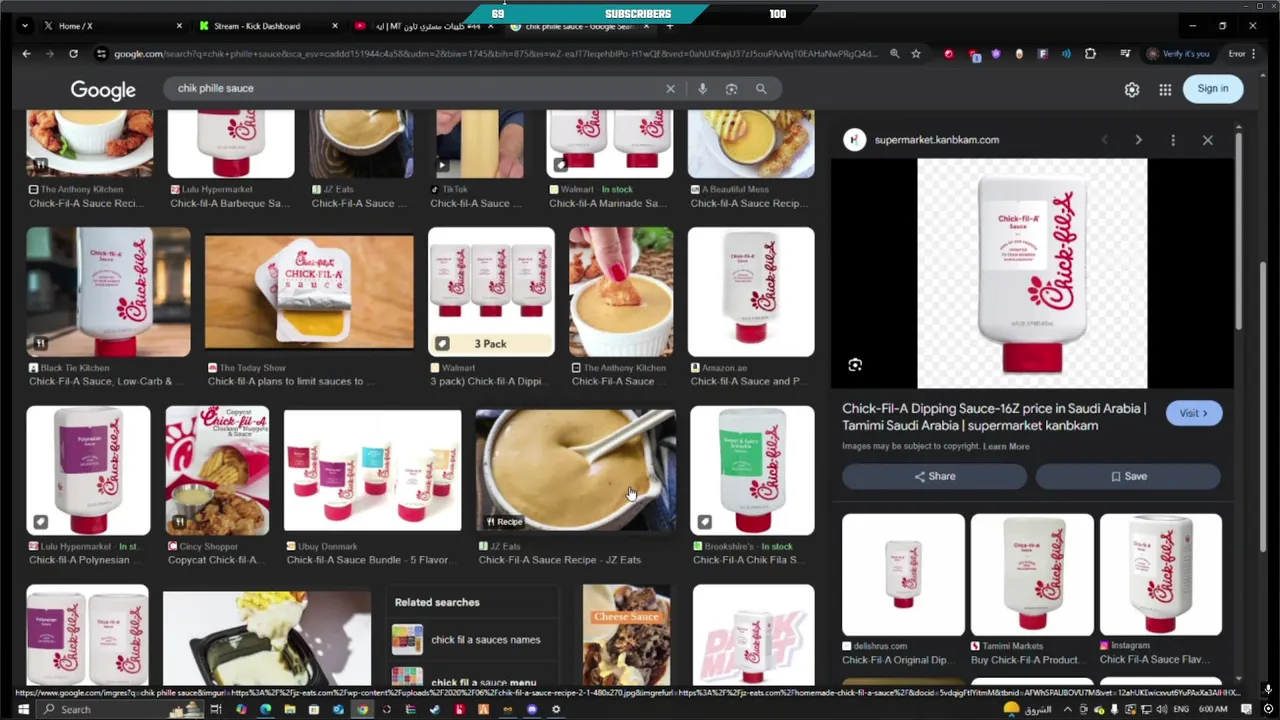The width and height of the screenshot is (1280, 720).
Task: Bookmark this page with the star icon
Action: coord(916,54)
